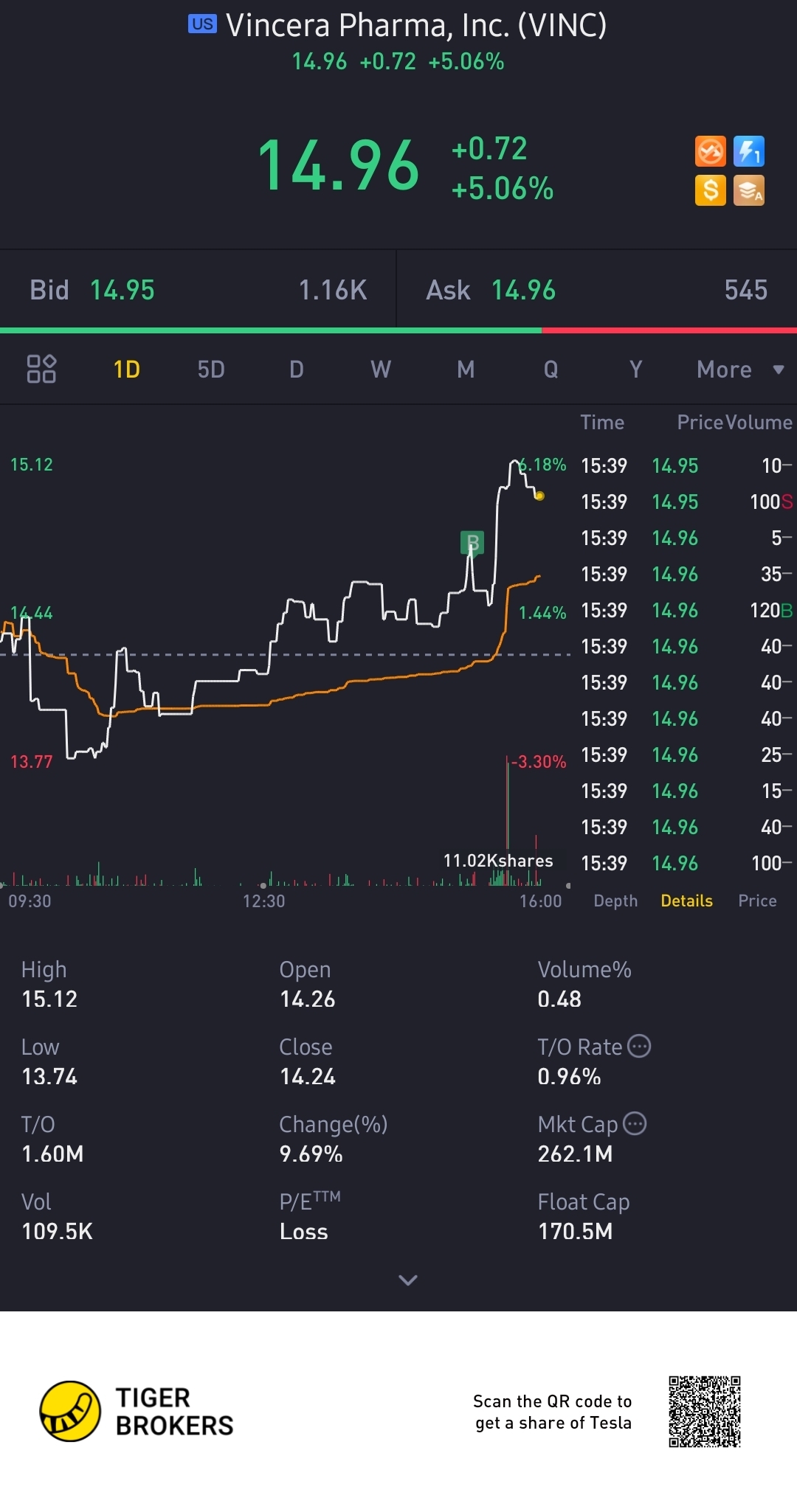This screenshot has height=1512, width=797.
Task: Switch to the Q quarterly chart tab
Action: coord(551,369)
